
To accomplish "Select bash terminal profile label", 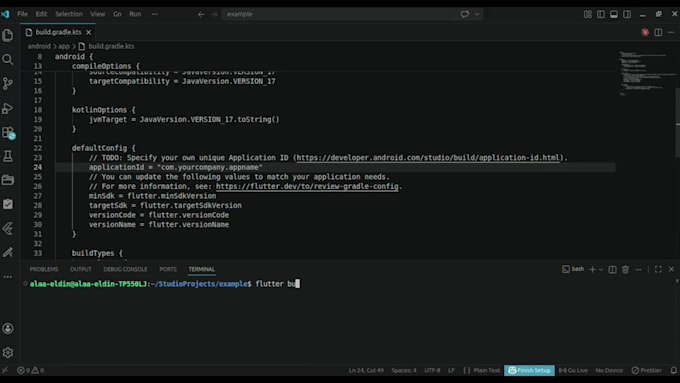I will point(573,269).
